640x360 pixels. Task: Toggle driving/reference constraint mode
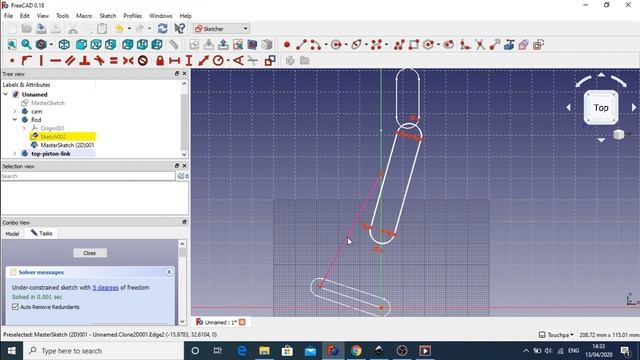click(x=269, y=61)
